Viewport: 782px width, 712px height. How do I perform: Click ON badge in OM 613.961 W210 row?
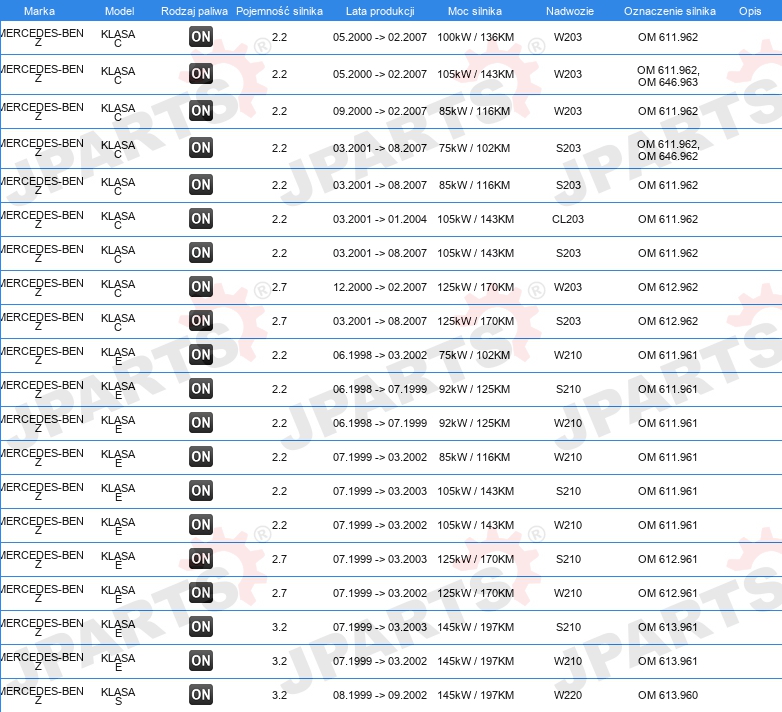coord(201,661)
